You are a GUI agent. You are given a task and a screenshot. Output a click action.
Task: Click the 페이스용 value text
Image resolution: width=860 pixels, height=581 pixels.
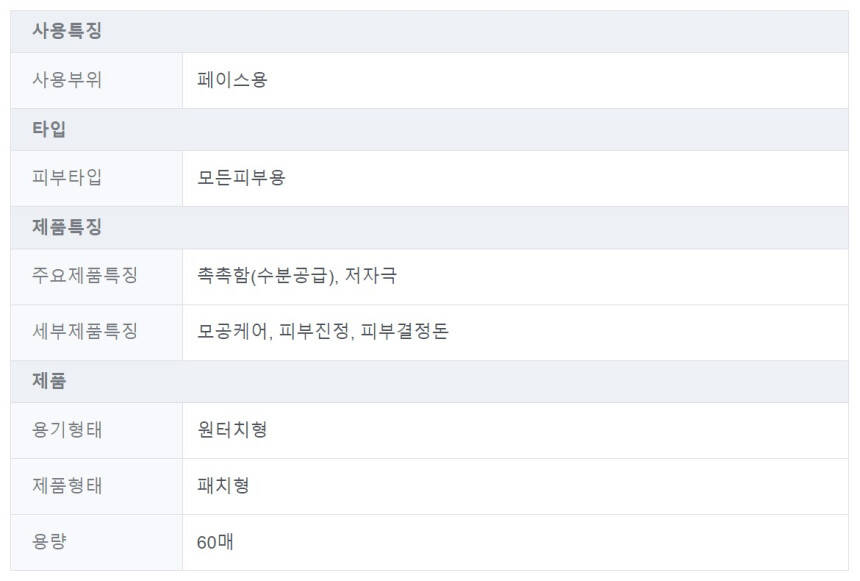(232, 80)
